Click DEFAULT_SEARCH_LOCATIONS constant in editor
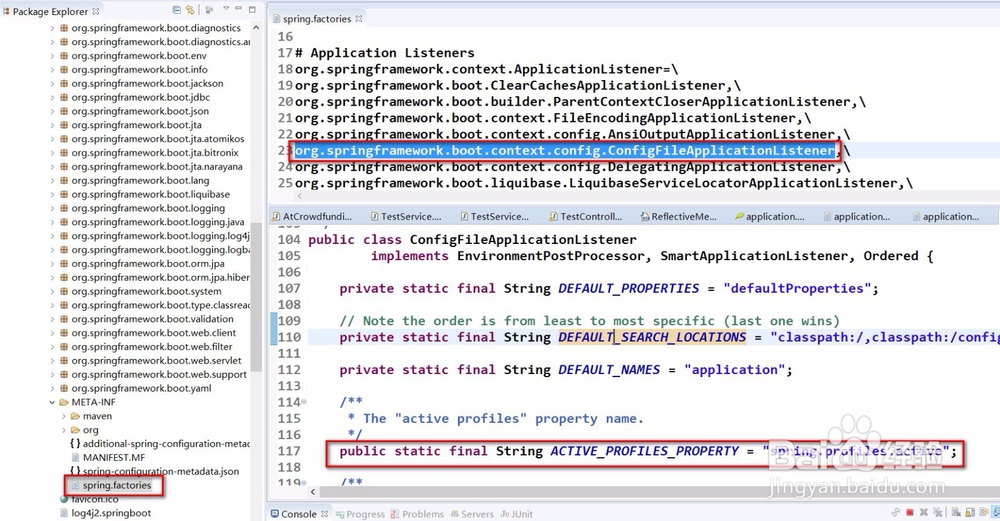The image size is (1000, 521). [652, 337]
